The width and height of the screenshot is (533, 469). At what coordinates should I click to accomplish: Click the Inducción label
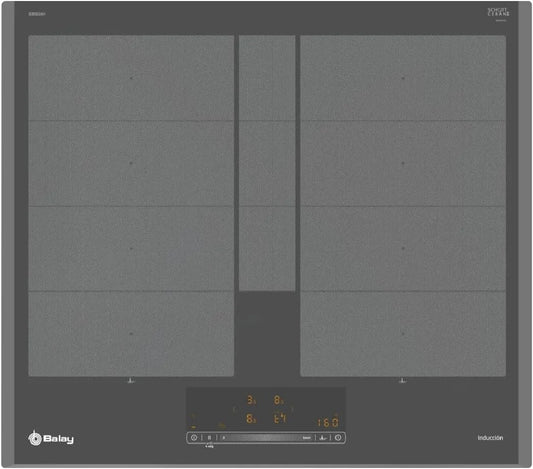pyautogui.click(x=490, y=438)
